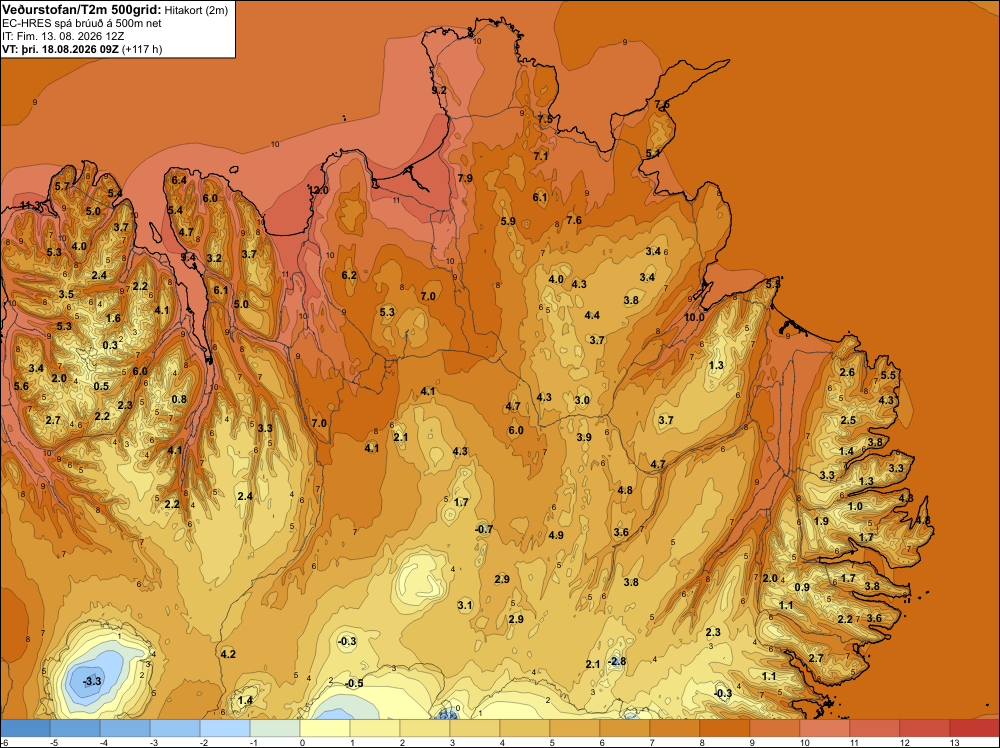Click the 4.9 temperature value
The height and width of the screenshot is (748, 1000).
pos(556,536)
